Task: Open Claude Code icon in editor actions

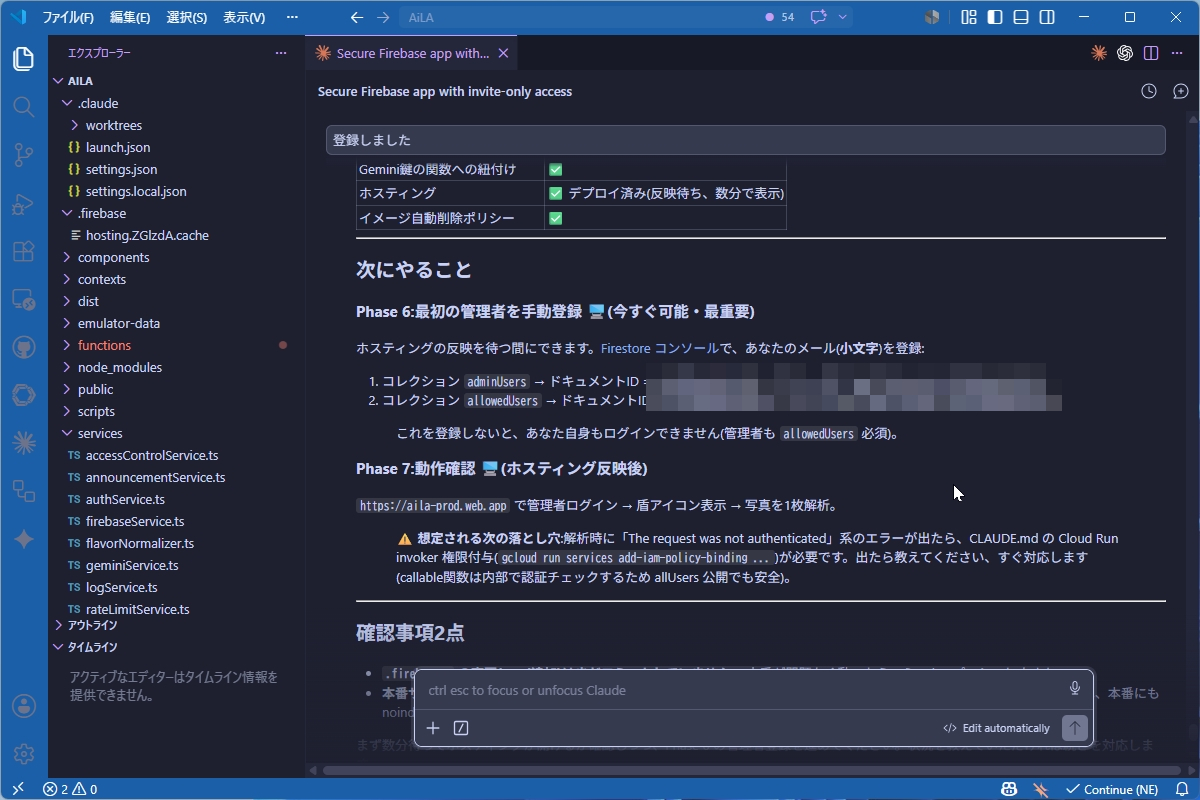Action: coord(1099,53)
